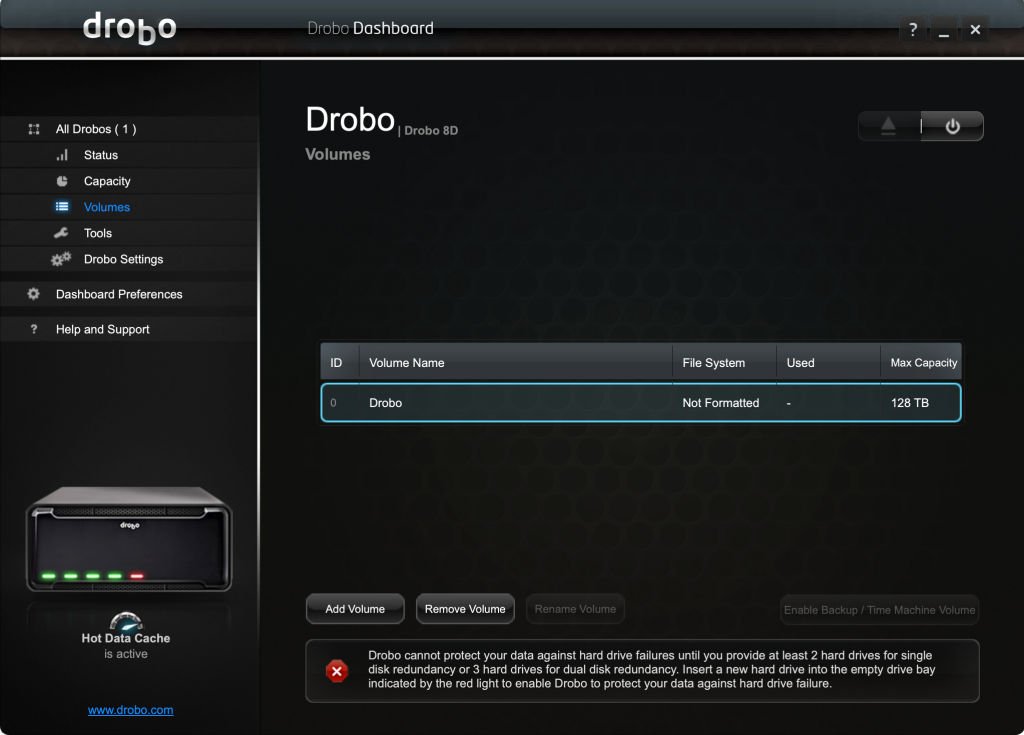
Task: Click Enable Backup / Time Machine Volume
Action: (880, 610)
